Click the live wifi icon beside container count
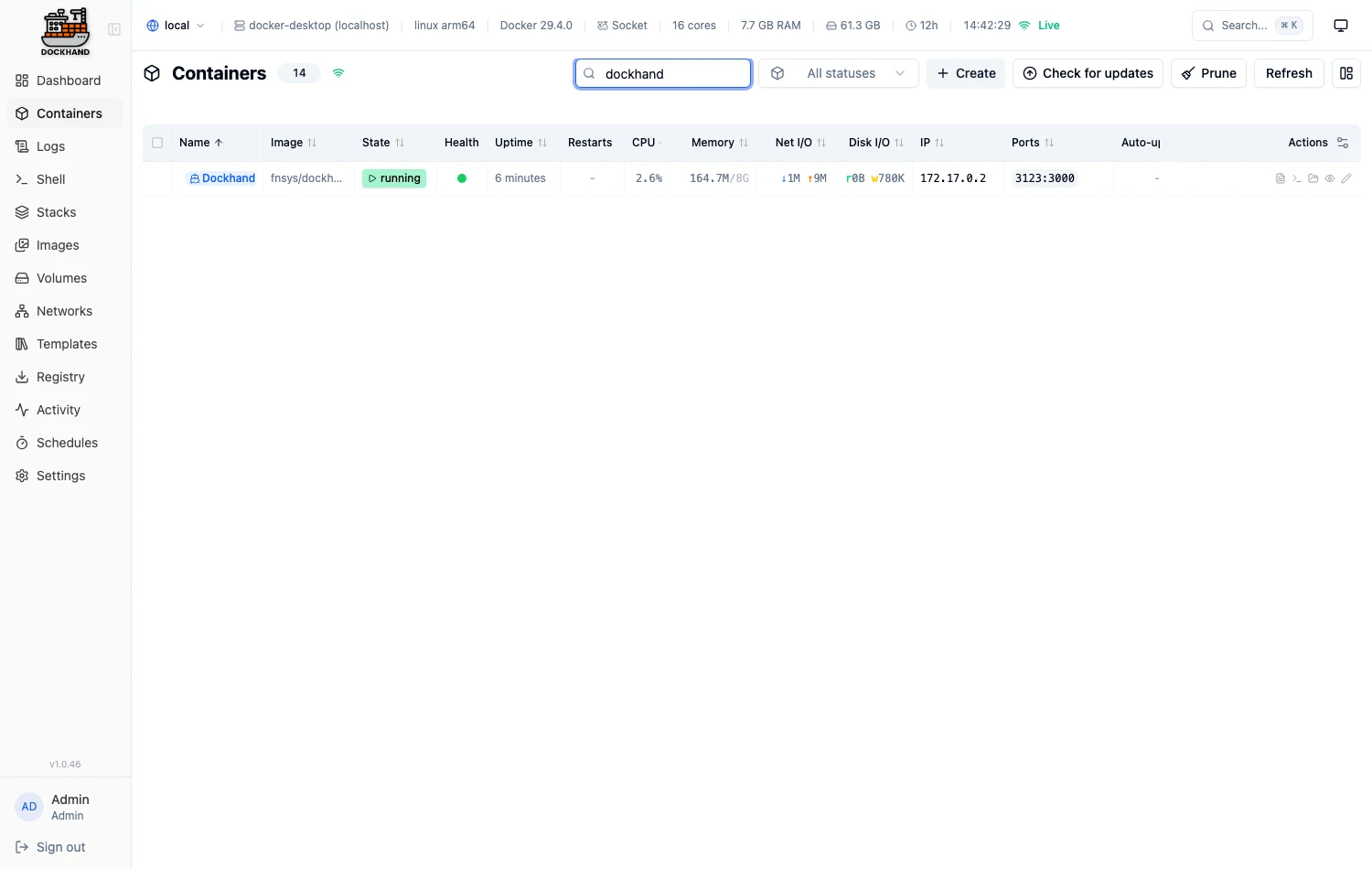 (x=338, y=73)
